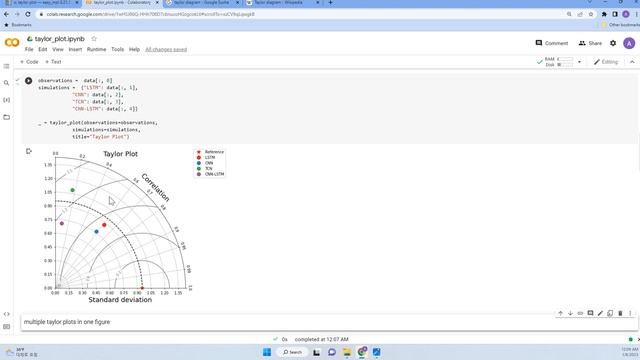640x360 pixels.
Task: Click the Bookmarks bar item
Action: tap(18, 25)
